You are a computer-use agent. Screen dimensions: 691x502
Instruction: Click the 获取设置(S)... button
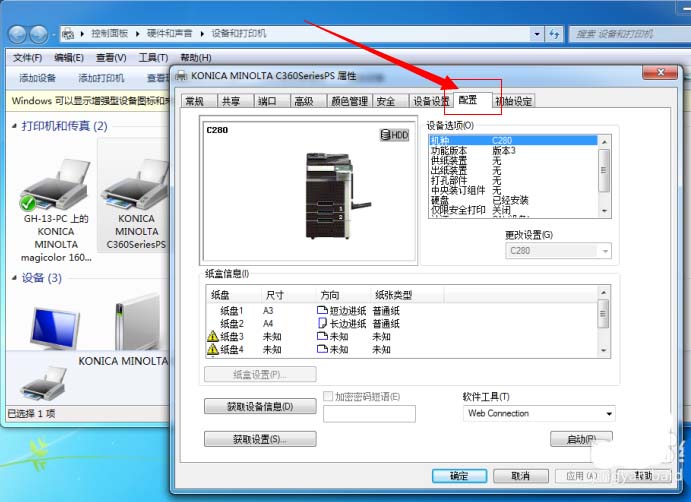(x=260, y=439)
